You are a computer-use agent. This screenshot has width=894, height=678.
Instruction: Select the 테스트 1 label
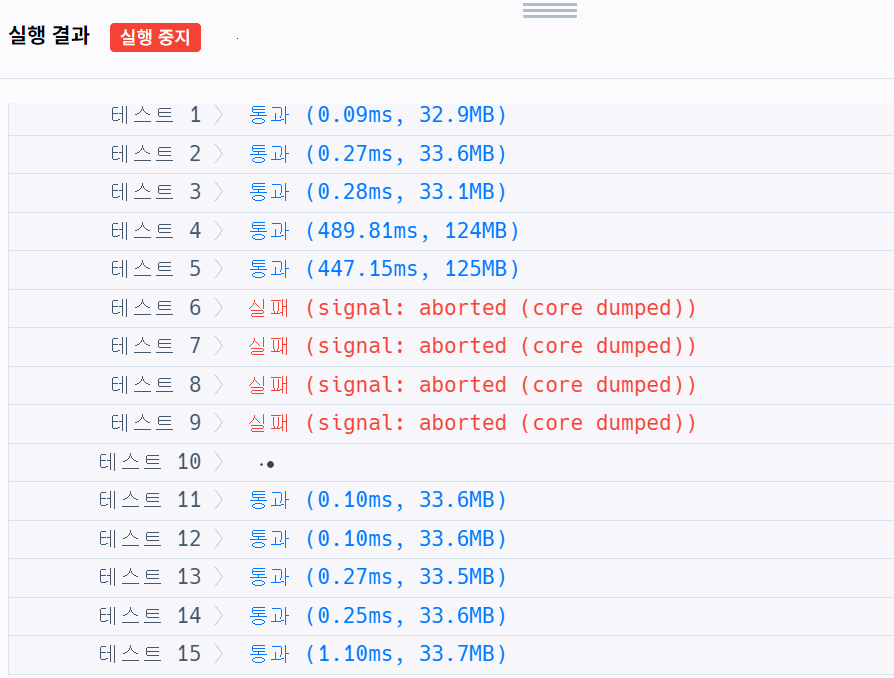156,115
